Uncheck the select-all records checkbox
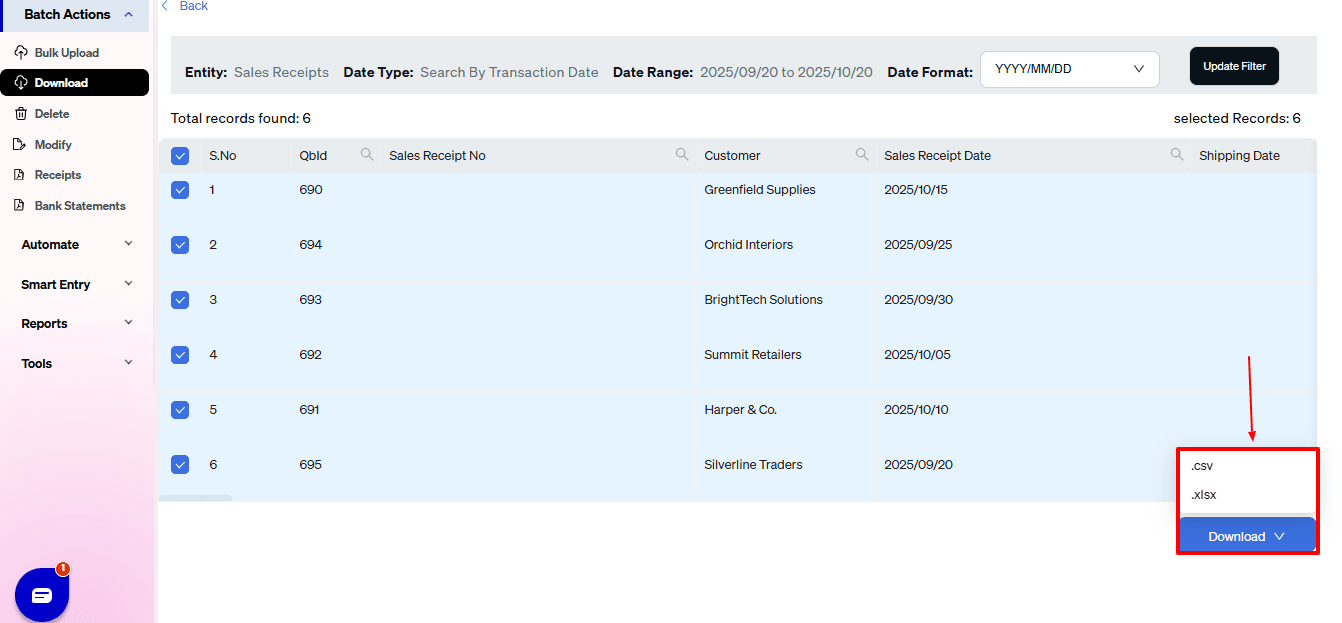The height and width of the screenshot is (623, 1342). [x=180, y=155]
